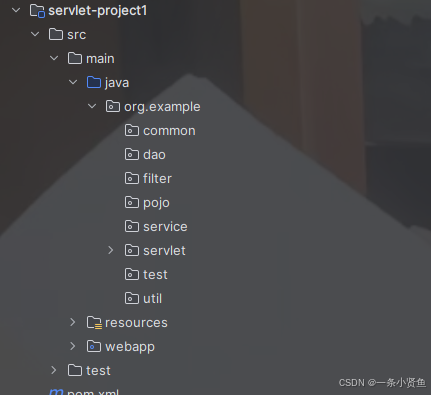Expand the servlet package chevron

111,250
